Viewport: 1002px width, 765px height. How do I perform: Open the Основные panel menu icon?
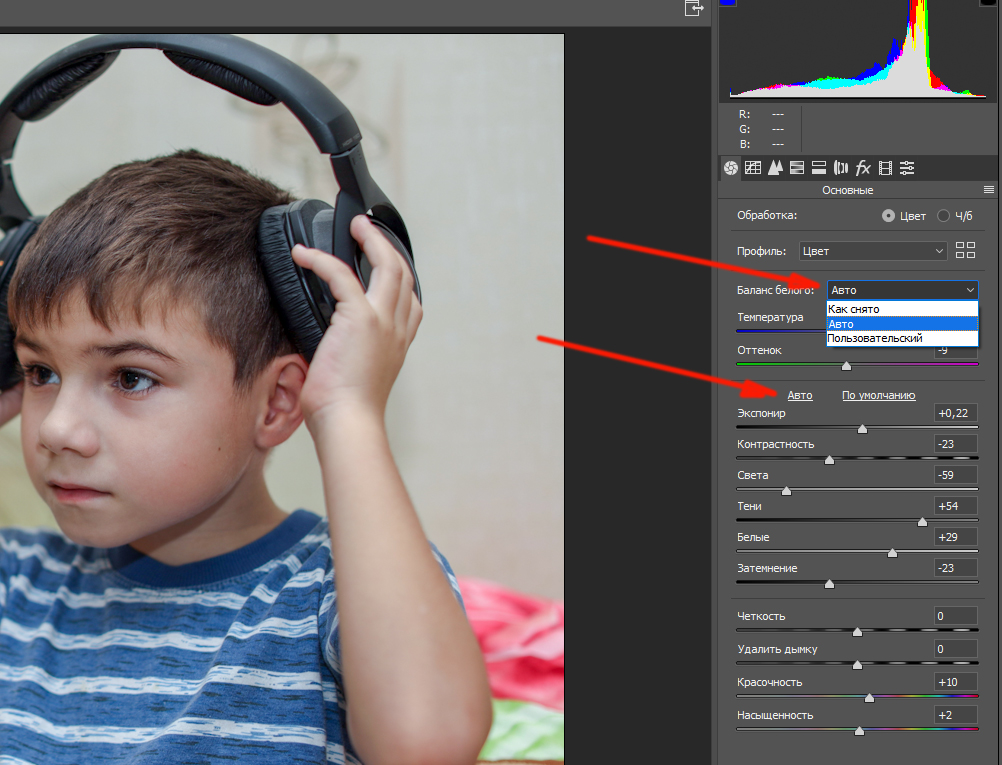pyautogui.click(x=989, y=189)
